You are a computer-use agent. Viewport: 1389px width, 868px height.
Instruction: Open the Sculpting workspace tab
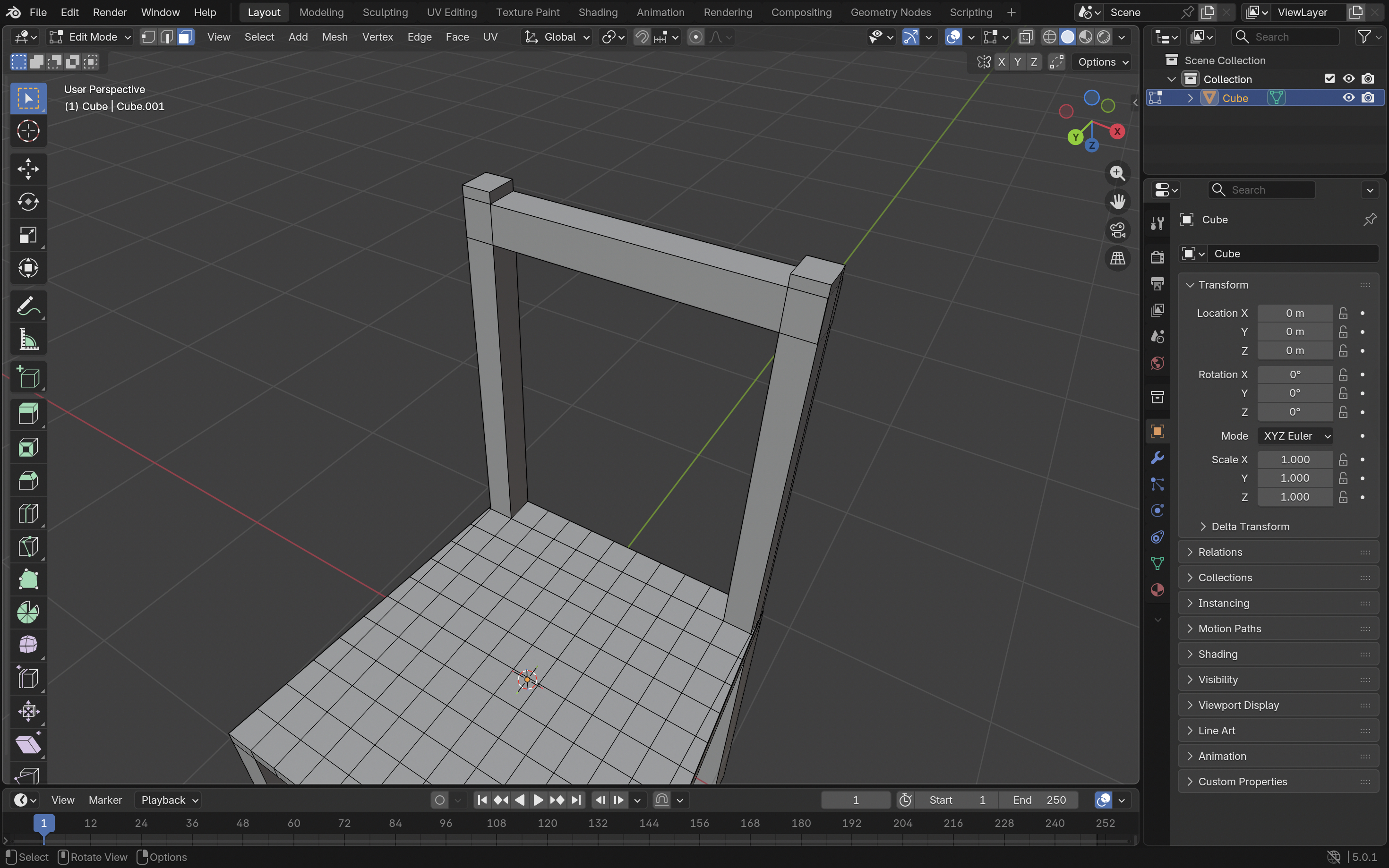tap(385, 12)
